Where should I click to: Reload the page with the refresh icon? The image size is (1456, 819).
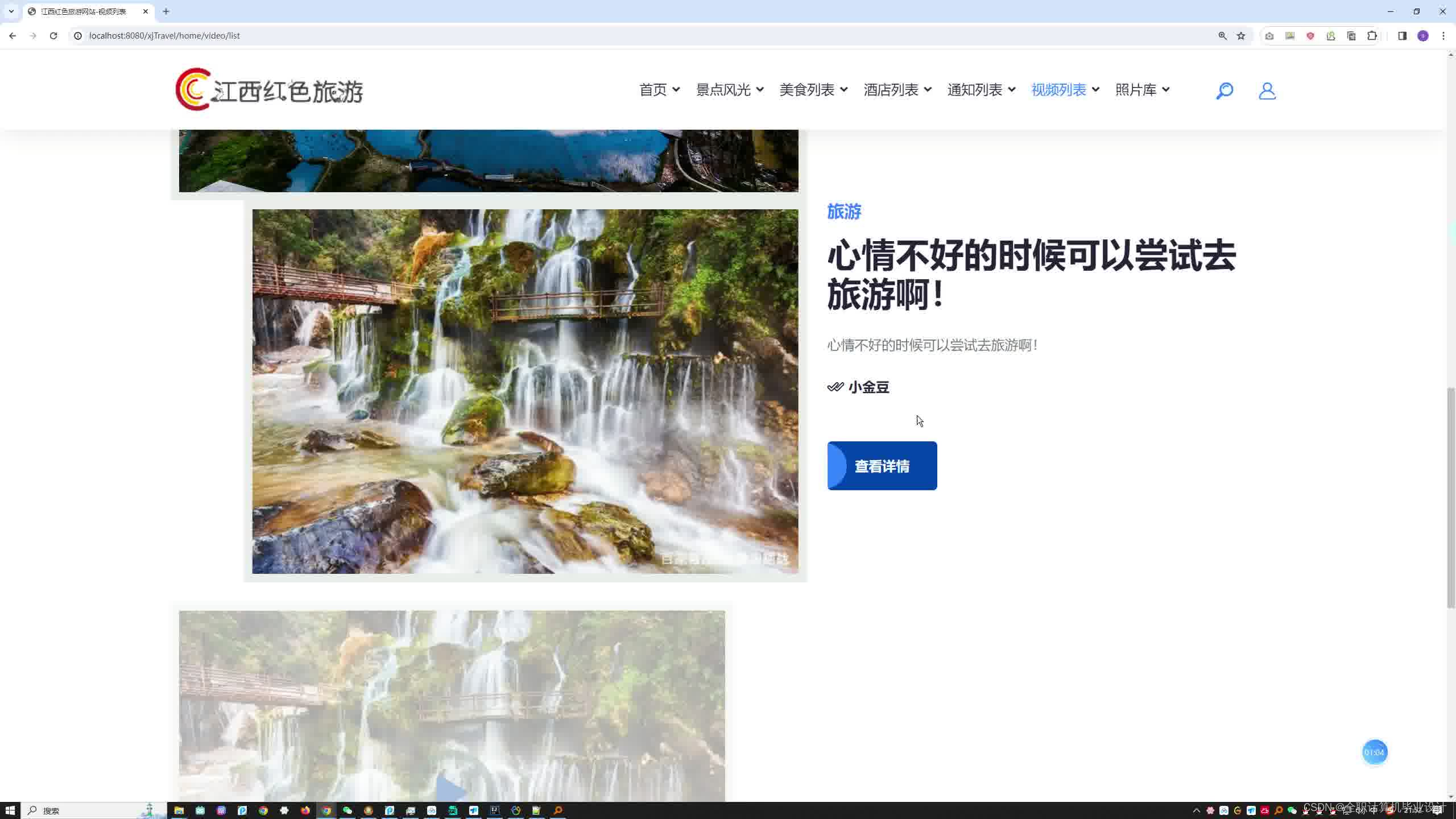(x=53, y=36)
